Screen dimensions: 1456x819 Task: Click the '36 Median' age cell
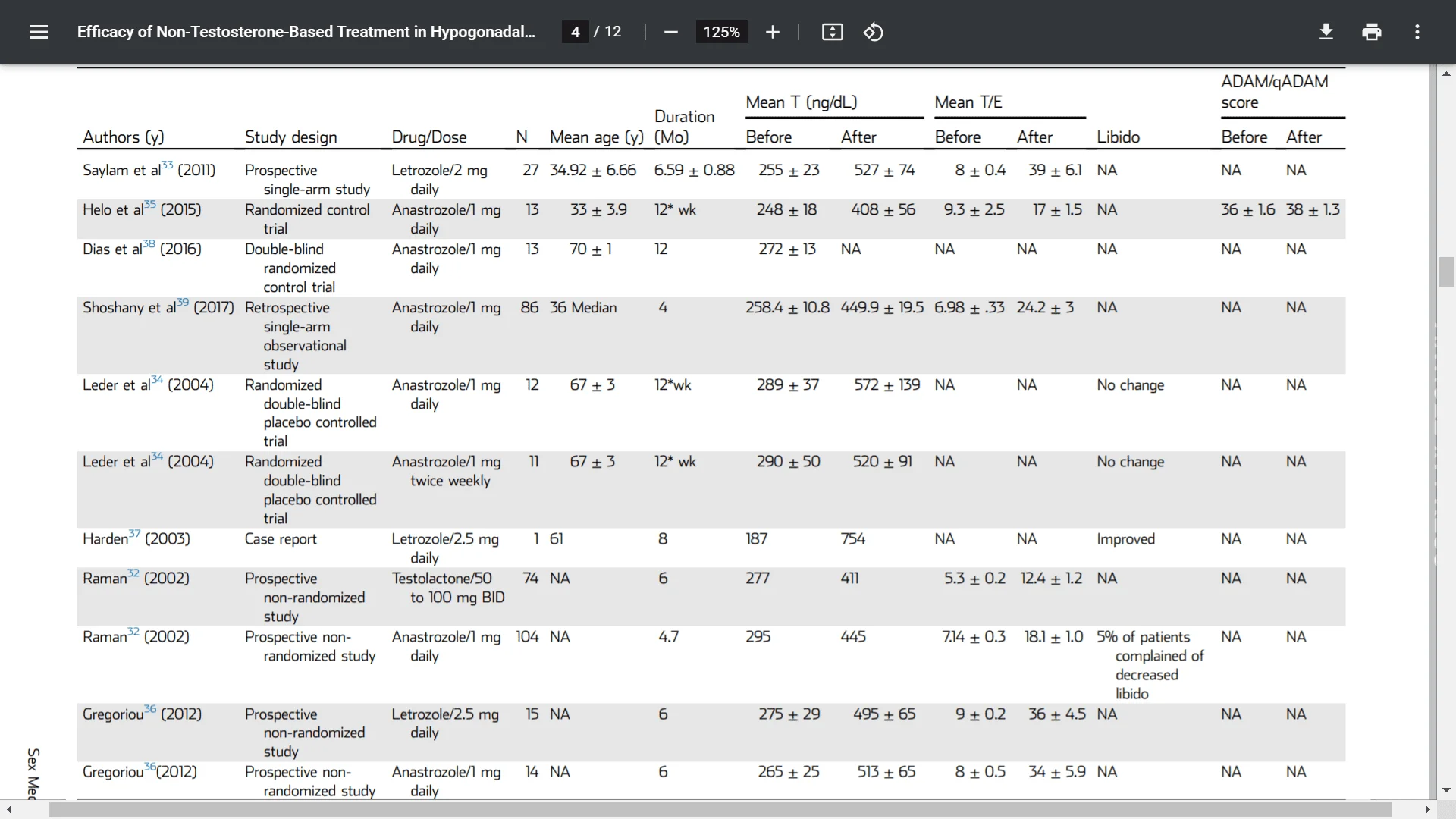pos(583,308)
